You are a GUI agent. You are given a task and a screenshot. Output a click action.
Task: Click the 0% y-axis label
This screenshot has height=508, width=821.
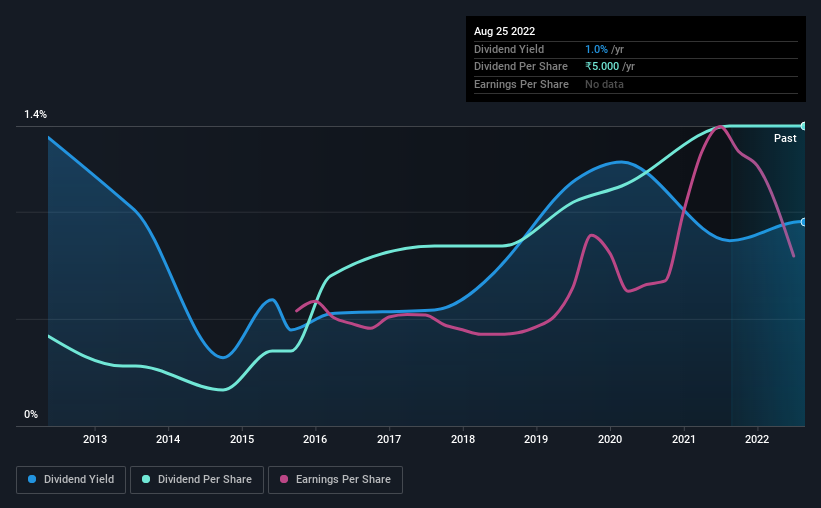[x=31, y=414]
